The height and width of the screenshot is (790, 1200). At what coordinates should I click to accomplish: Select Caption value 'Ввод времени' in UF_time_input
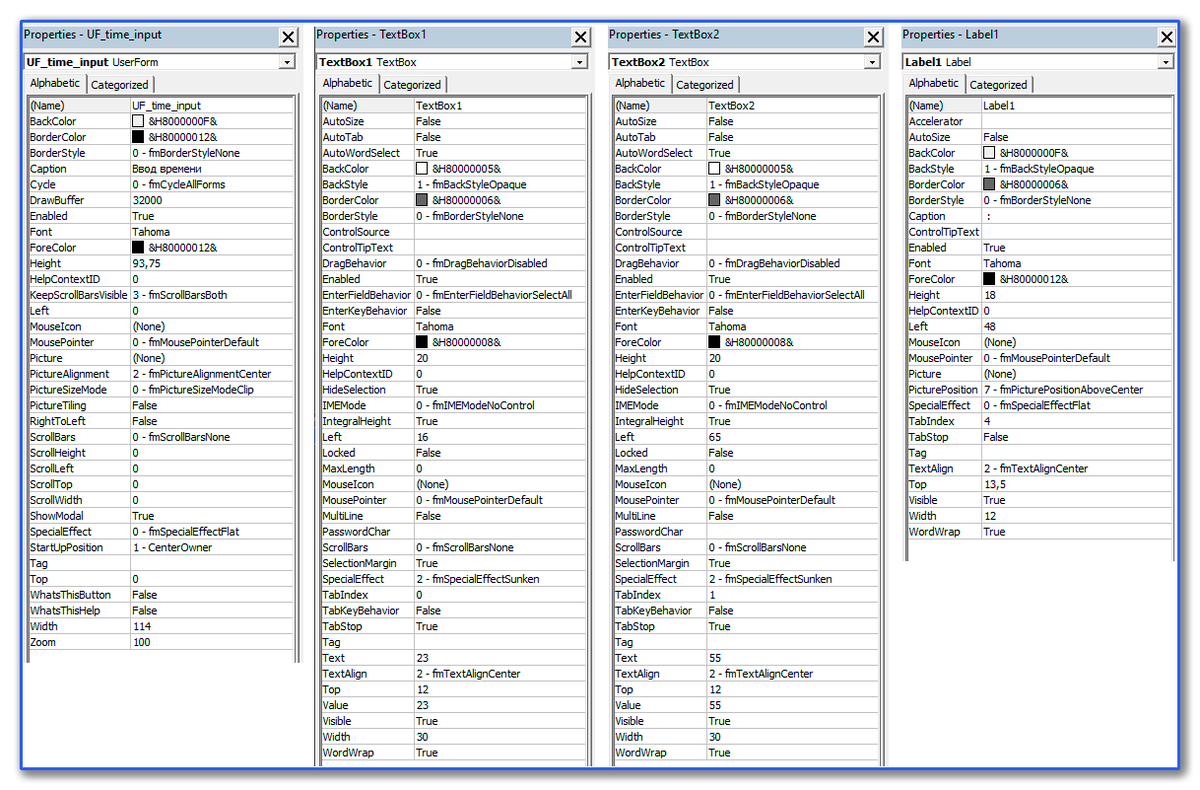coord(212,169)
